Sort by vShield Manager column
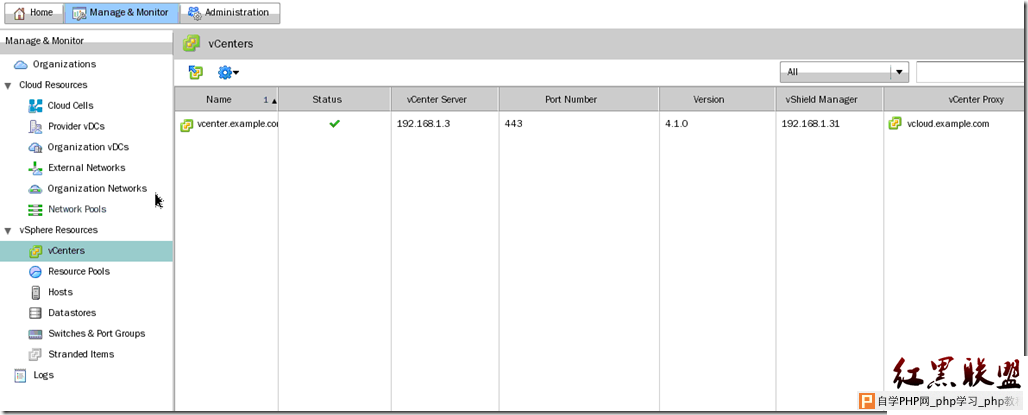Image resolution: width=1028 pixels, height=415 pixels. [x=829, y=100]
